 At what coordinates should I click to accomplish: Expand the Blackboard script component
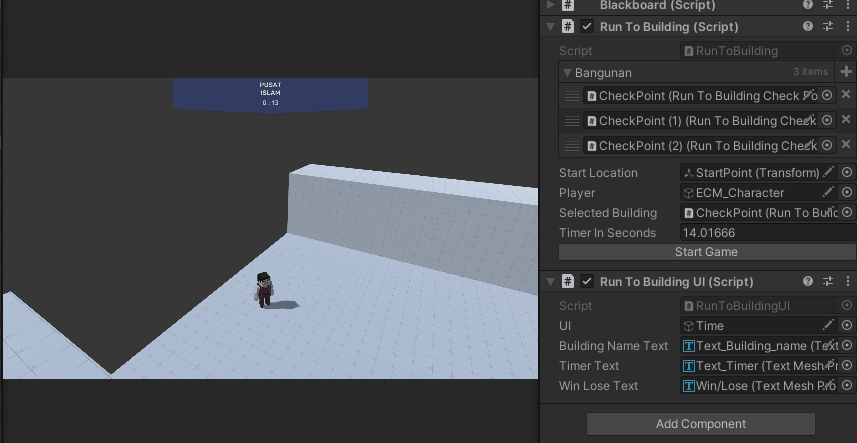point(550,5)
